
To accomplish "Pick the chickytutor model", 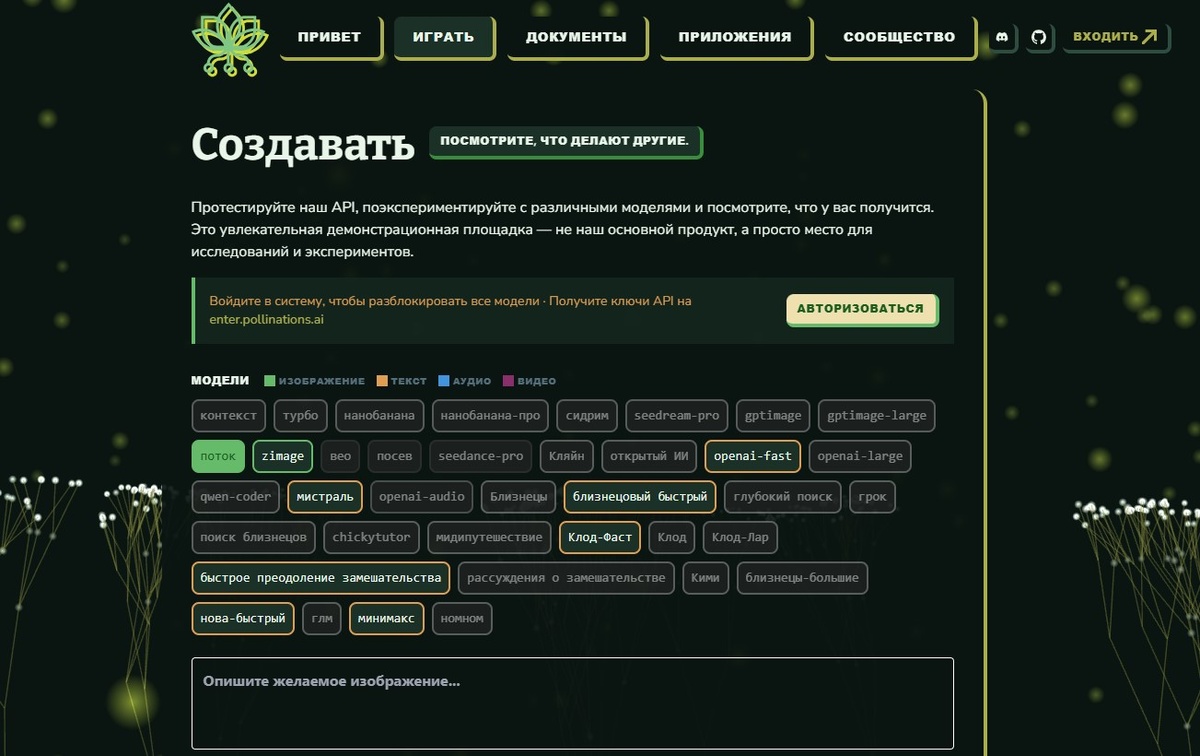I will [x=372, y=537].
